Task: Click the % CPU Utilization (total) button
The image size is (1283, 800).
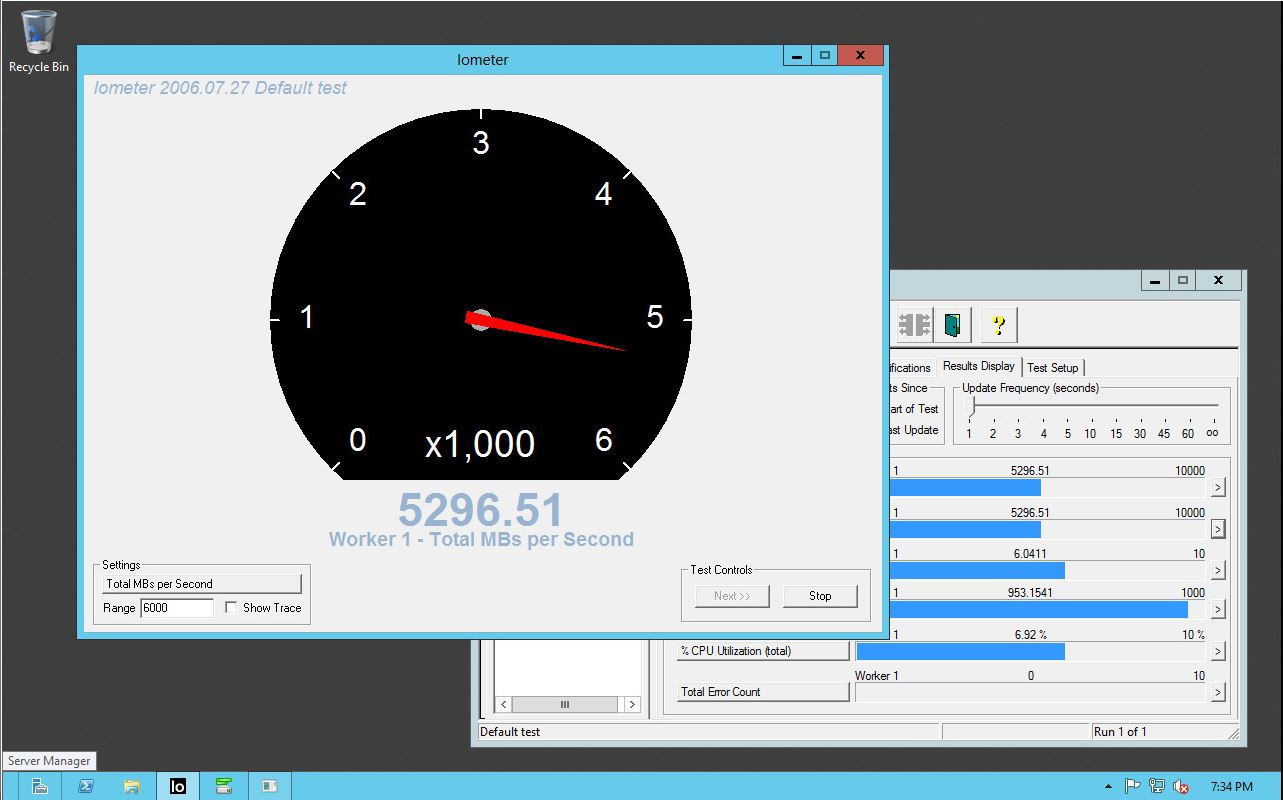Action: pos(763,651)
